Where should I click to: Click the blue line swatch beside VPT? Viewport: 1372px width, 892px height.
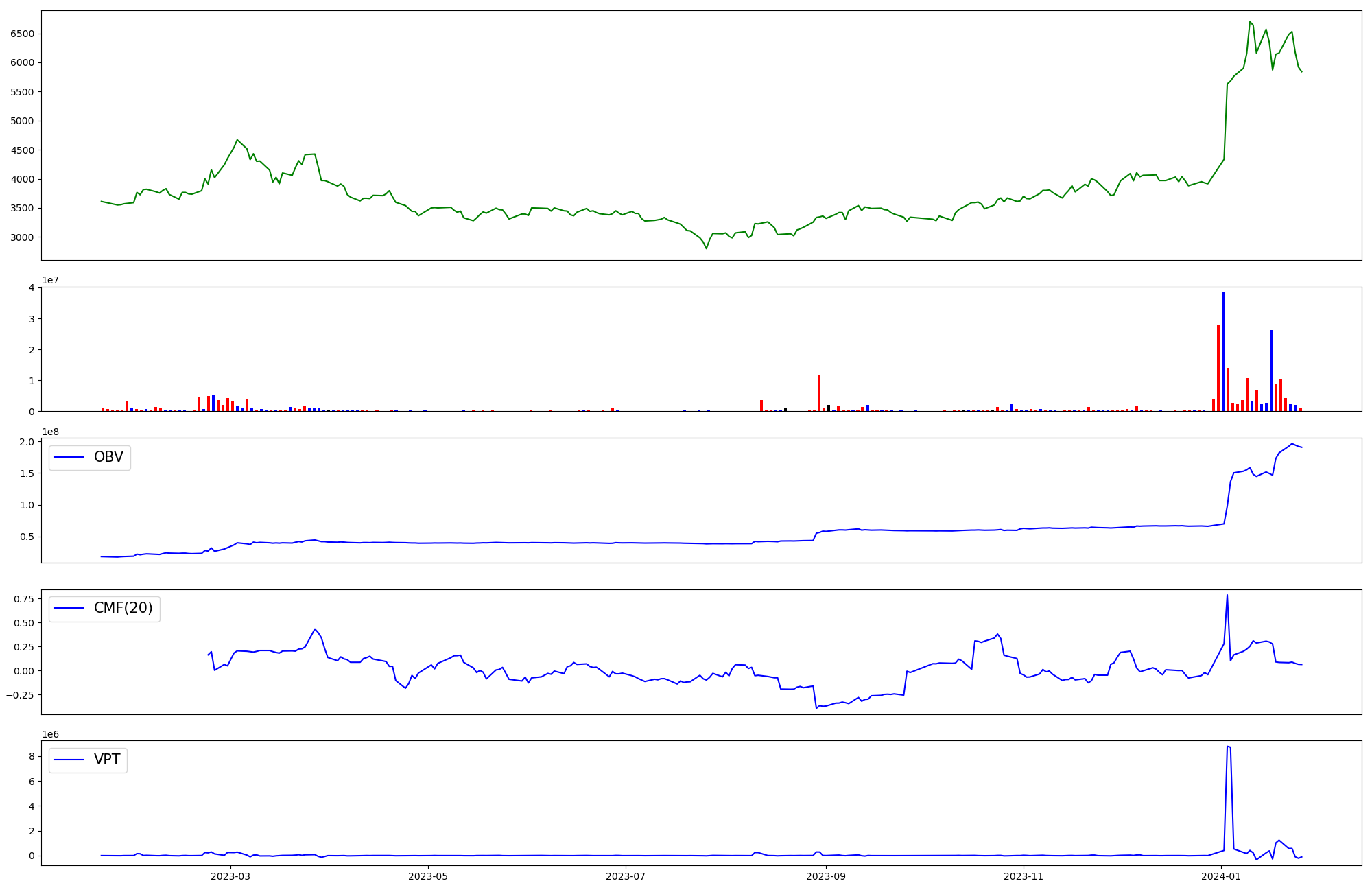pyautogui.click(x=69, y=760)
